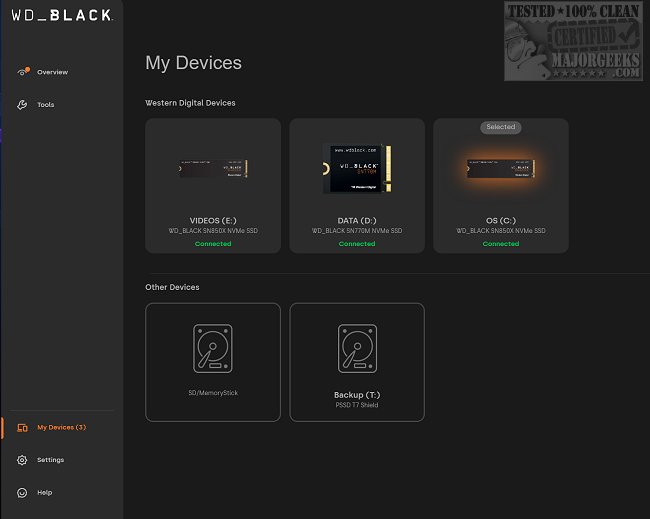Select the DATA (D:) SN770M drive image
The image size is (650, 519).
click(x=357, y=168)
